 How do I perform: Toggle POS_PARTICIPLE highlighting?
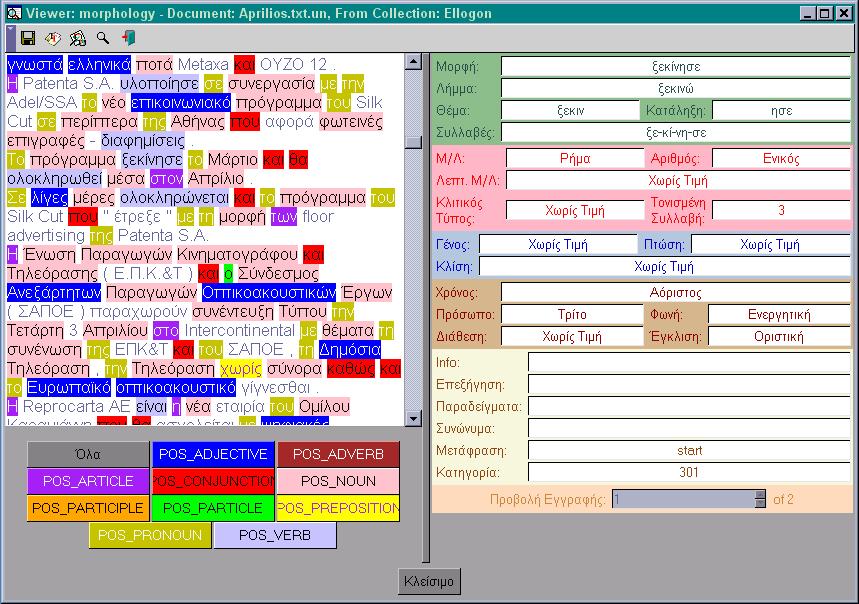point(88,508)
